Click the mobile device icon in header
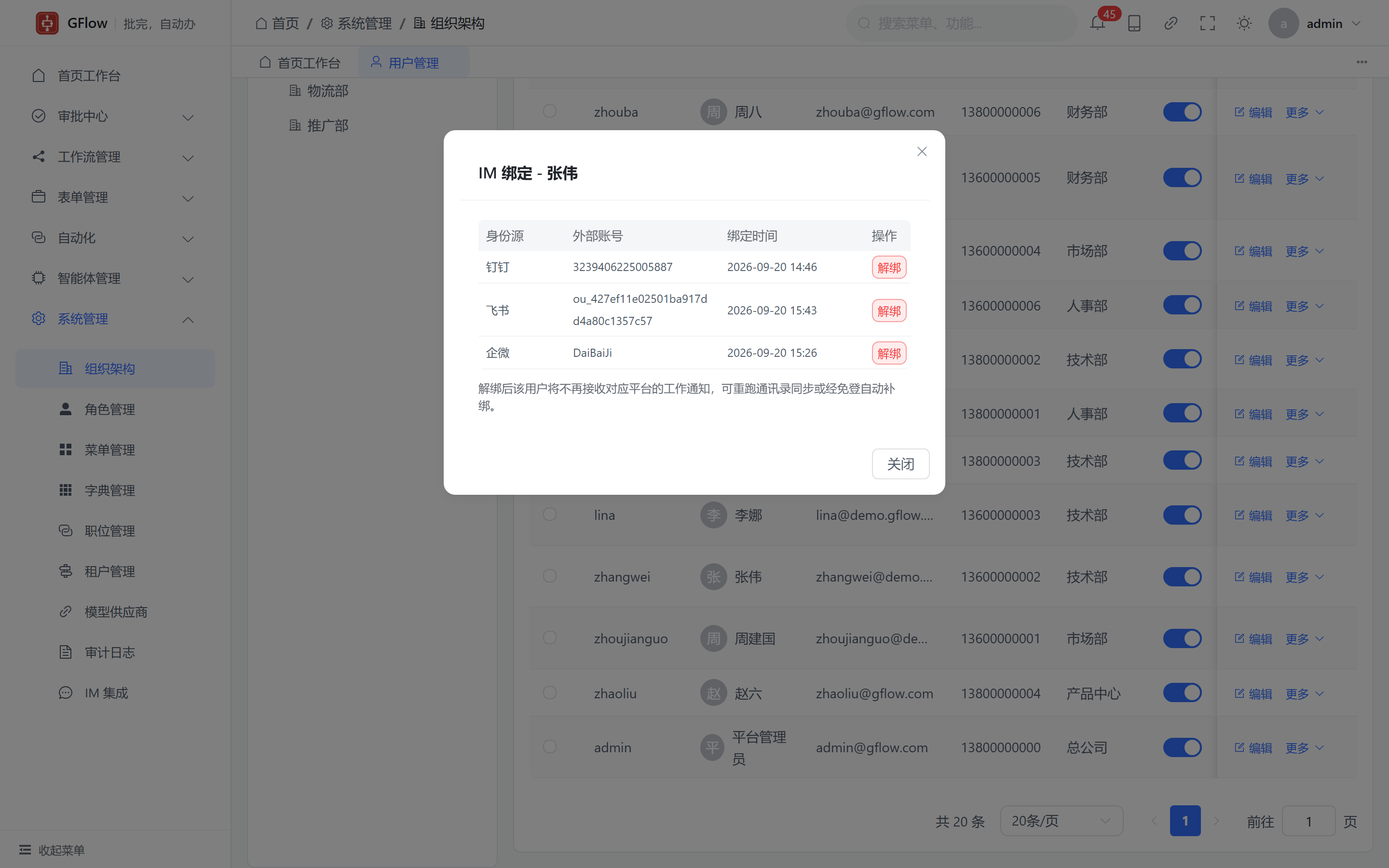This screenshot has height=868, width=1389. click(x=1134, y=23)
